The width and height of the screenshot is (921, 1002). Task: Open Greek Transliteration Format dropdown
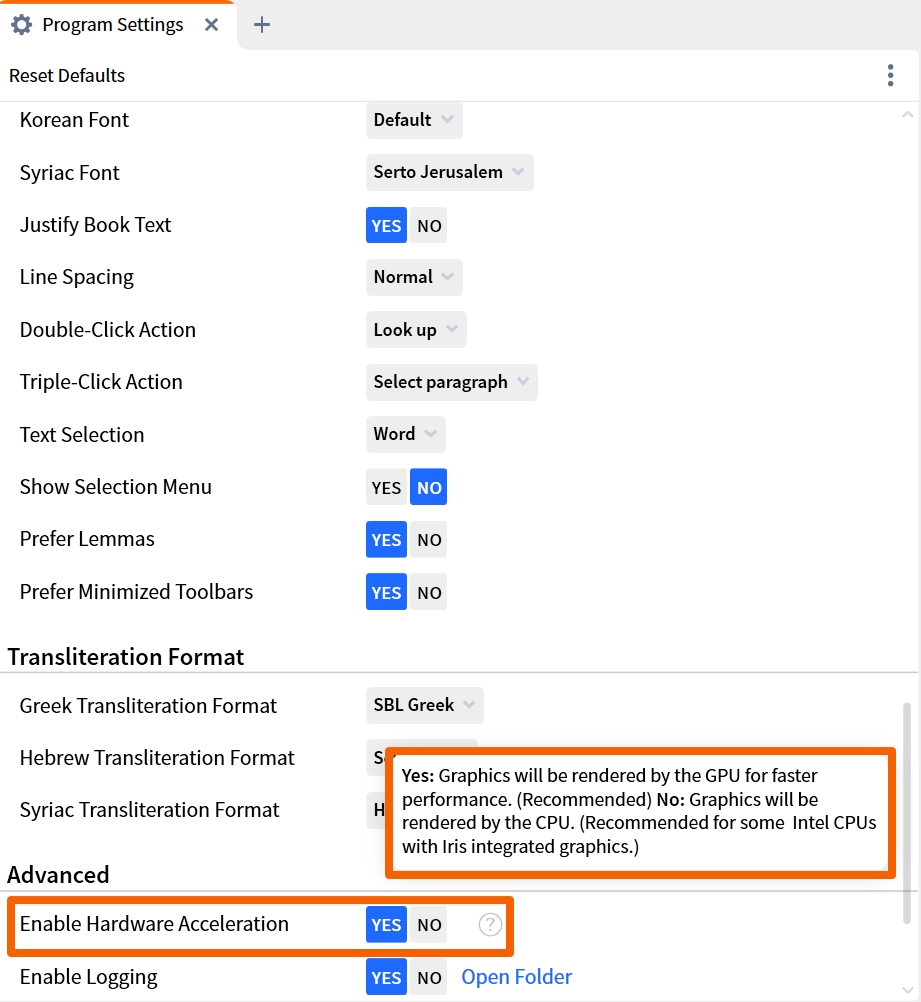[424, 705]
